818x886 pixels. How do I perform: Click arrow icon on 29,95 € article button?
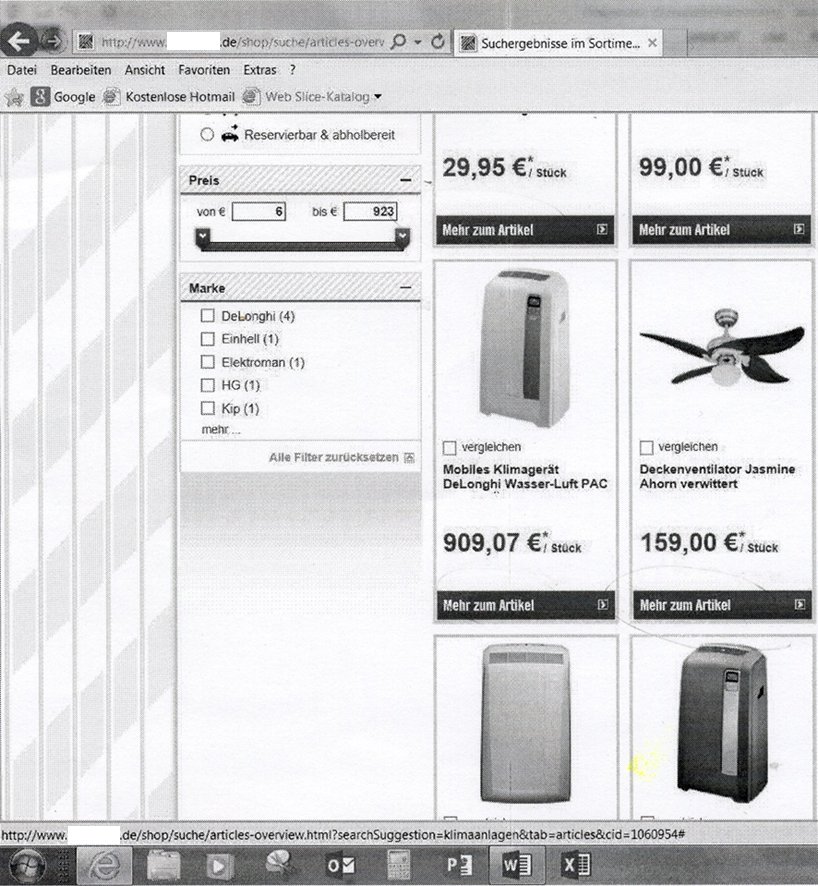tap(602, 229)
